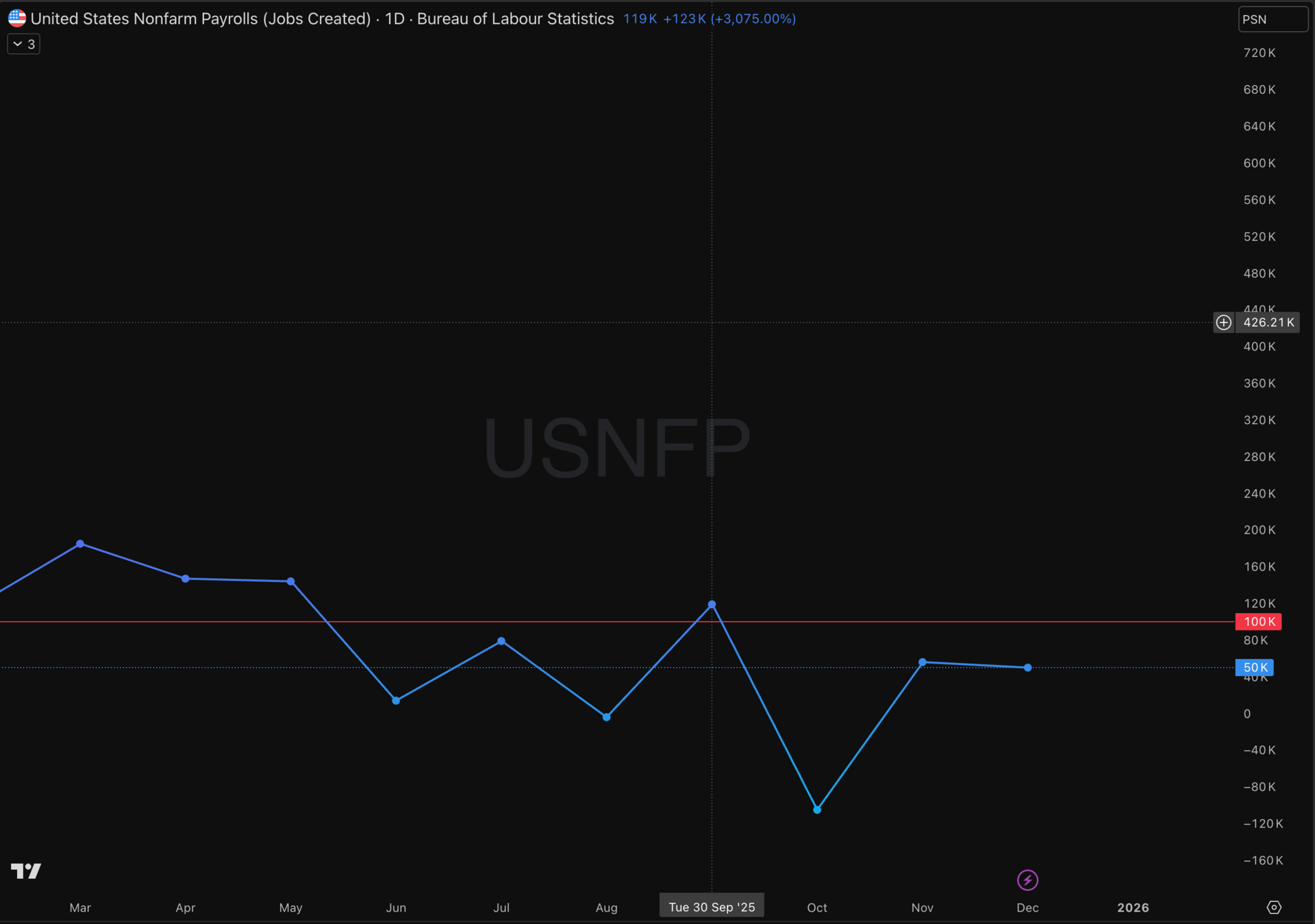This screenshot has width=1315, height=924.
Task: Click the Tue 30 Sep '25 date label
Action: pyautogui.click(x=711, y=906)
